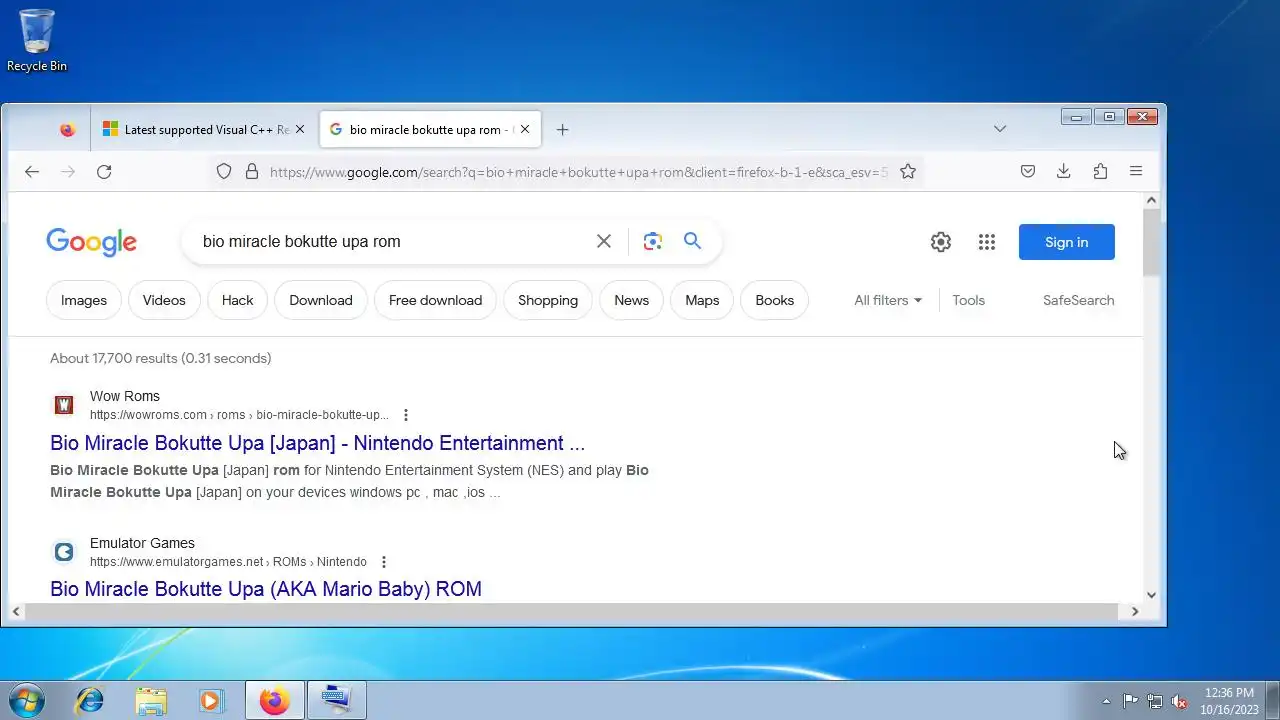The height and width of the screenshot is (720, 1280).
Task: Search by image with the camera icon
Action: point(653,241)
